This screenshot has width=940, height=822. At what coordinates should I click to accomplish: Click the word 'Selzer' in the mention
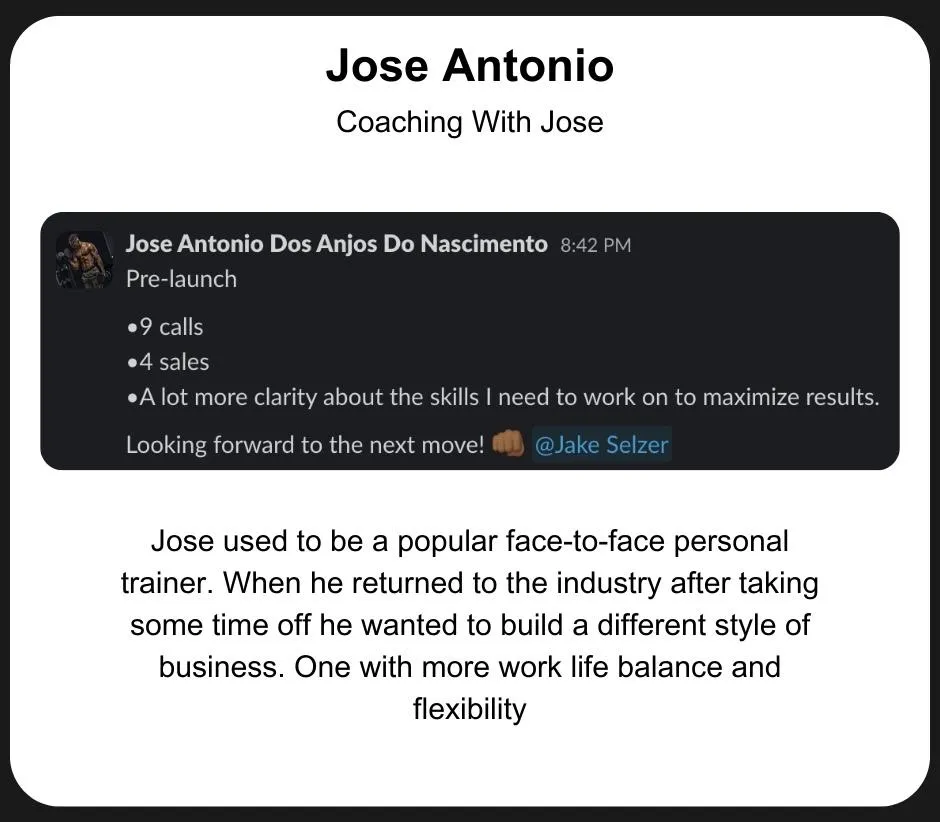637,445
